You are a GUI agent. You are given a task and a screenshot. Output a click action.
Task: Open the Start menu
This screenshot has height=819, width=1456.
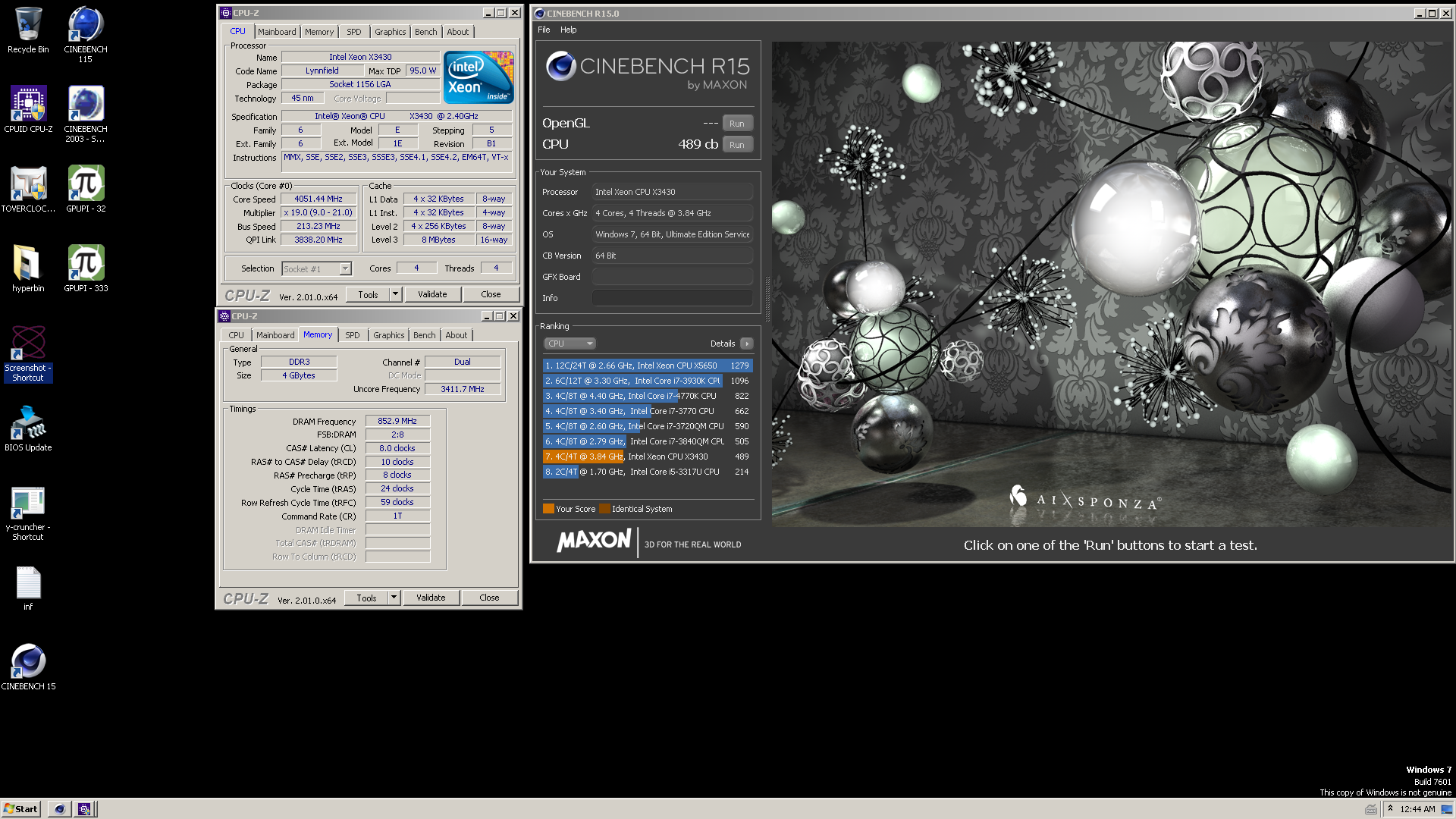pyautogui.click(x=20, y=809)
